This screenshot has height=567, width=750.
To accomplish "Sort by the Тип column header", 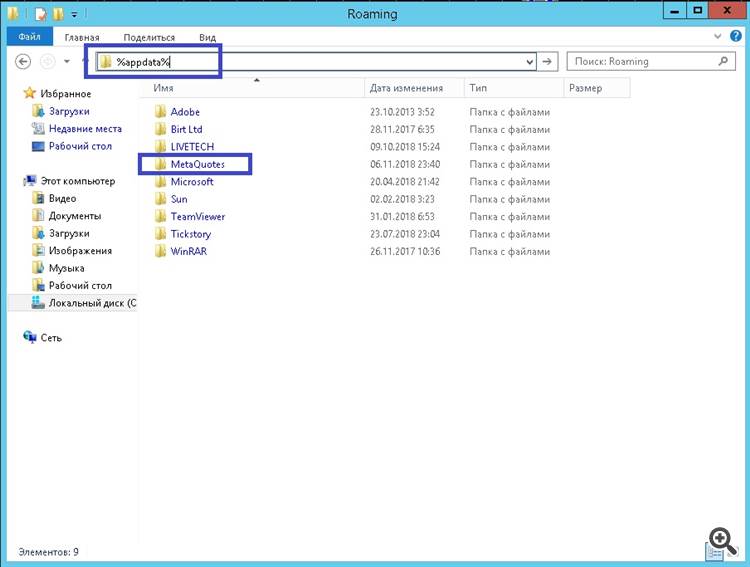I will (514, 88).
